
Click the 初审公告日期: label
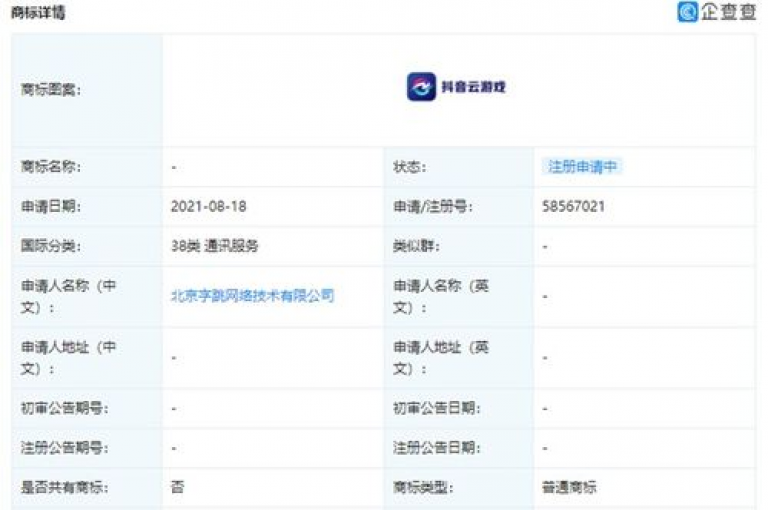point(436,408)
